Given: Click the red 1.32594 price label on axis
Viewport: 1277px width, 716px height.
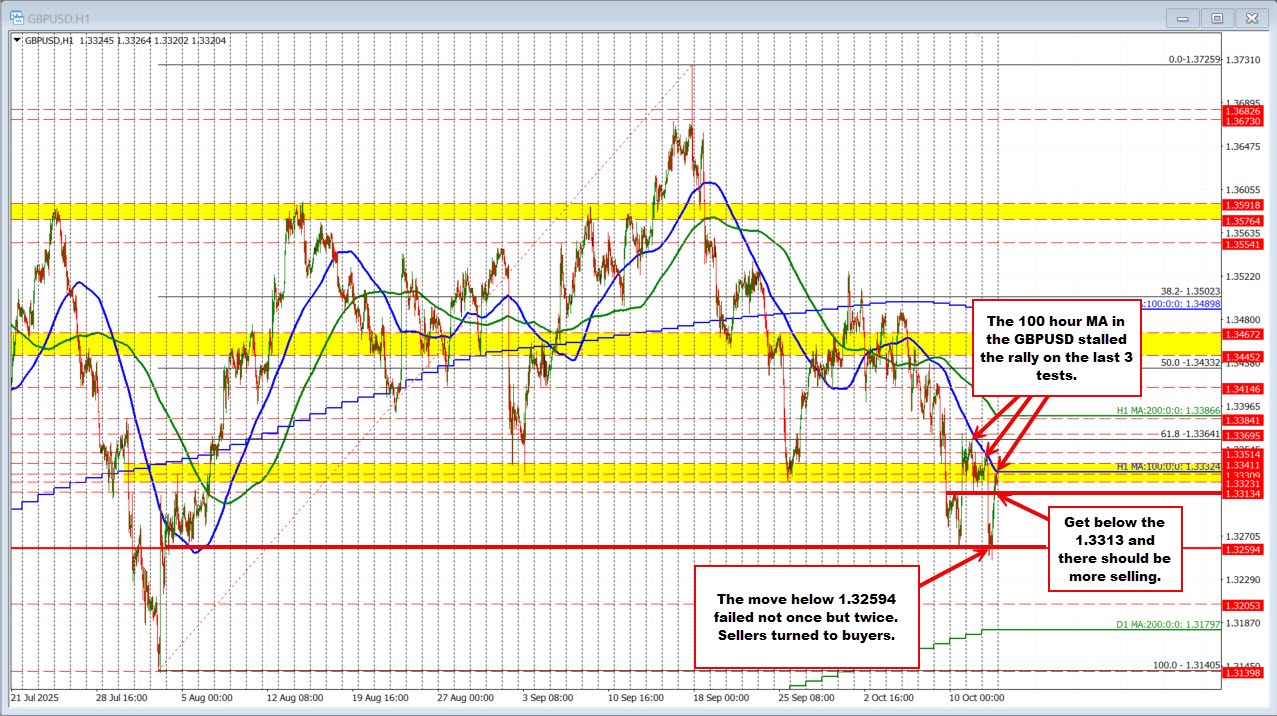Looking at the screenshot, I should pyautogui.click(x=1244, y=549).
